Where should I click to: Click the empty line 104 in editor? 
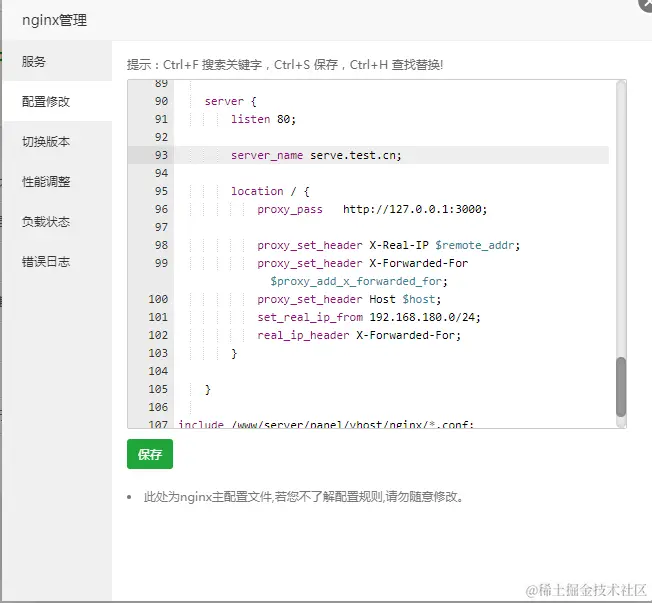[x=391, y=371]
